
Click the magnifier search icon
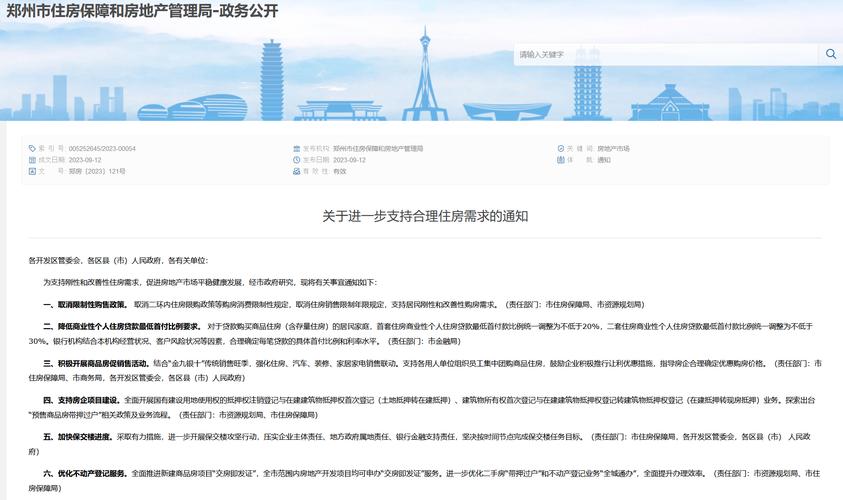[831, 54]
